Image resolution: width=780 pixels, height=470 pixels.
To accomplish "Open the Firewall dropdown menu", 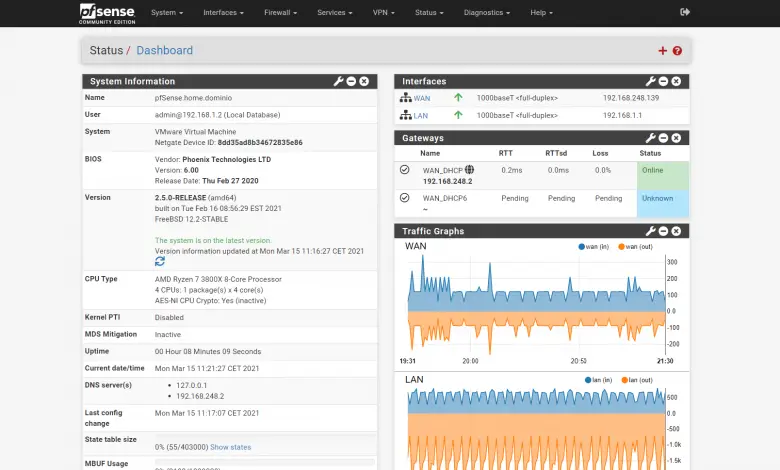I will [280, 12].
